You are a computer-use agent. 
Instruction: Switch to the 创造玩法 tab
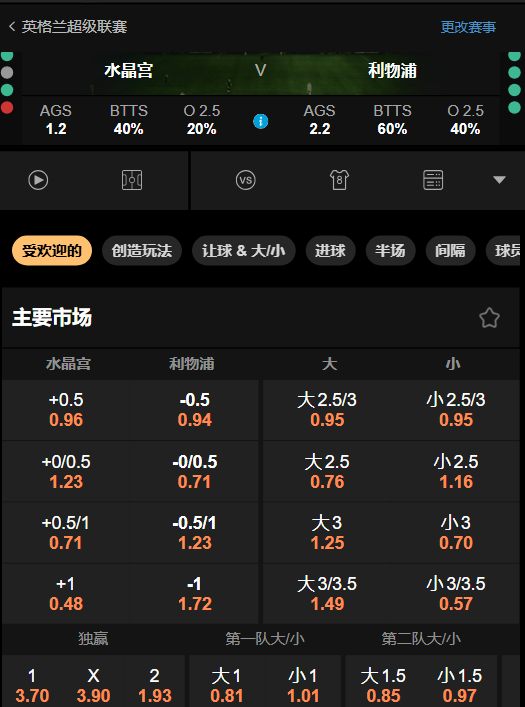(142, 250)
